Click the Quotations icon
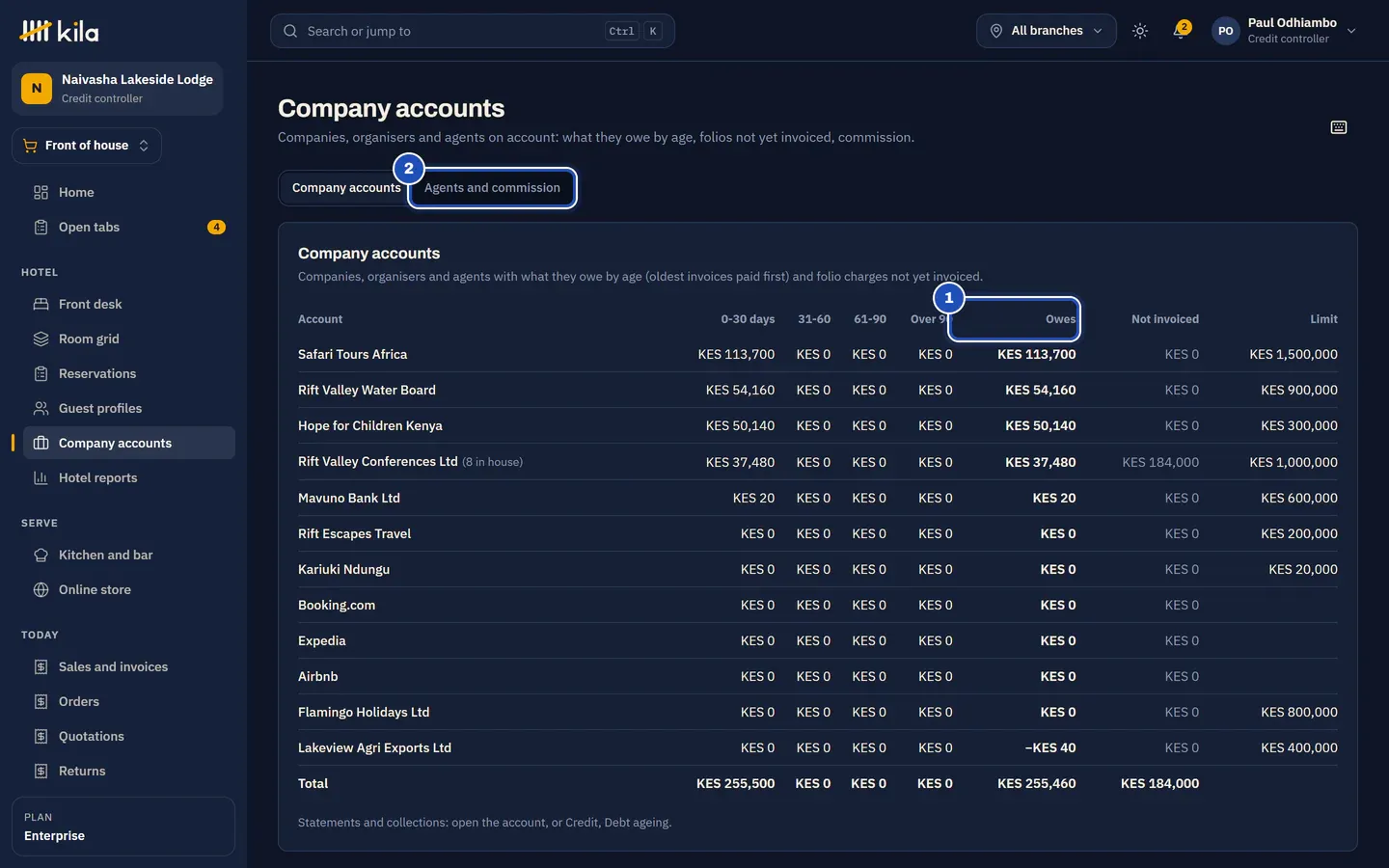 (41, 736)
